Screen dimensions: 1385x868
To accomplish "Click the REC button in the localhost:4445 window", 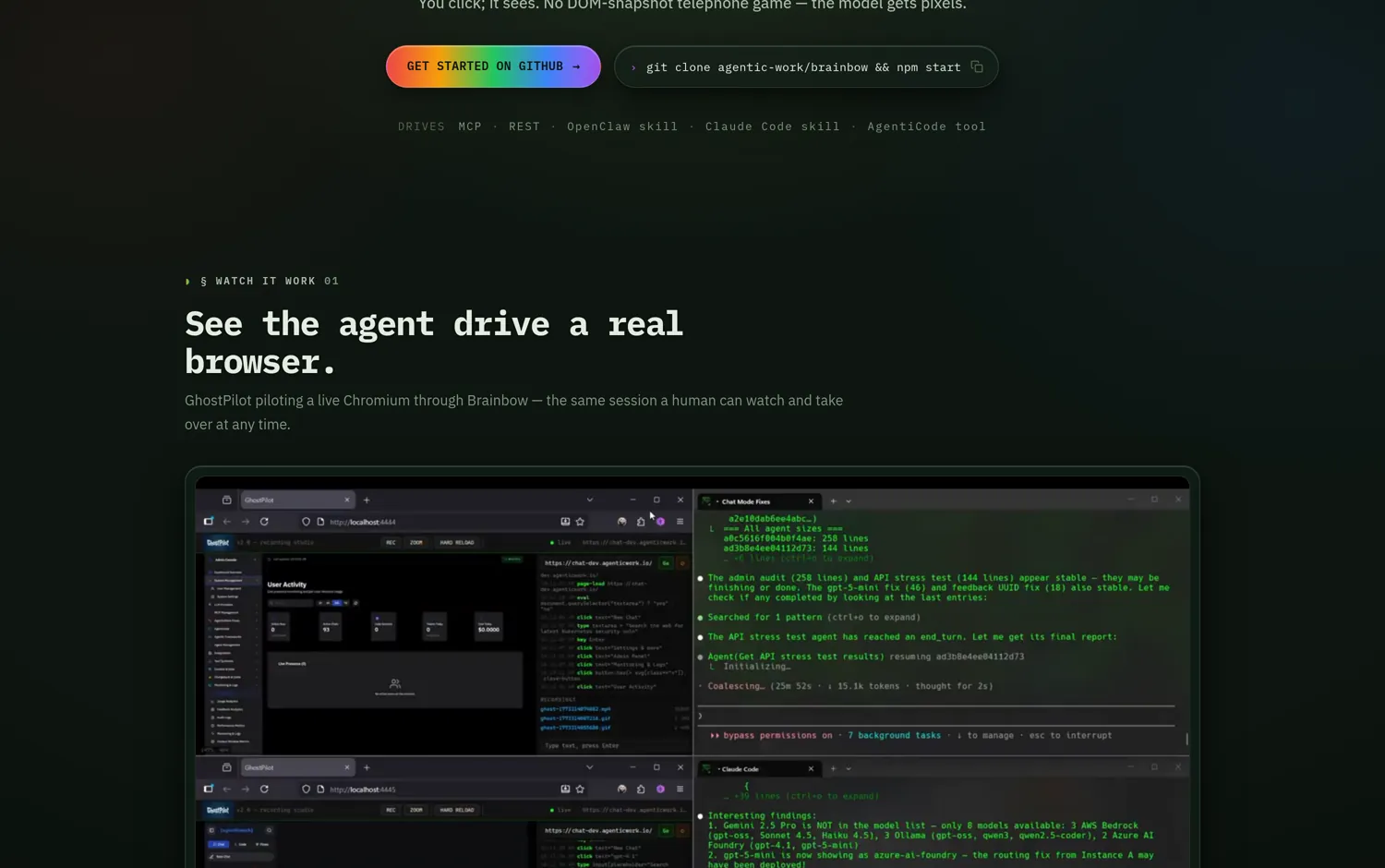I will pos(391,810).
